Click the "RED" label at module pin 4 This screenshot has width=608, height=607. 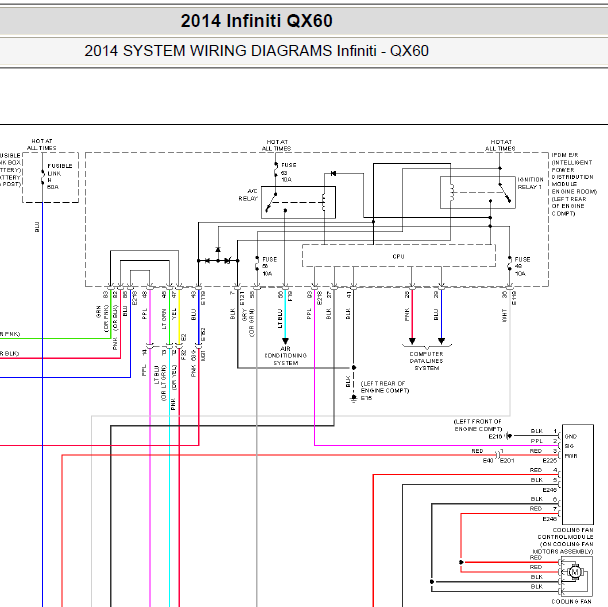536,470
